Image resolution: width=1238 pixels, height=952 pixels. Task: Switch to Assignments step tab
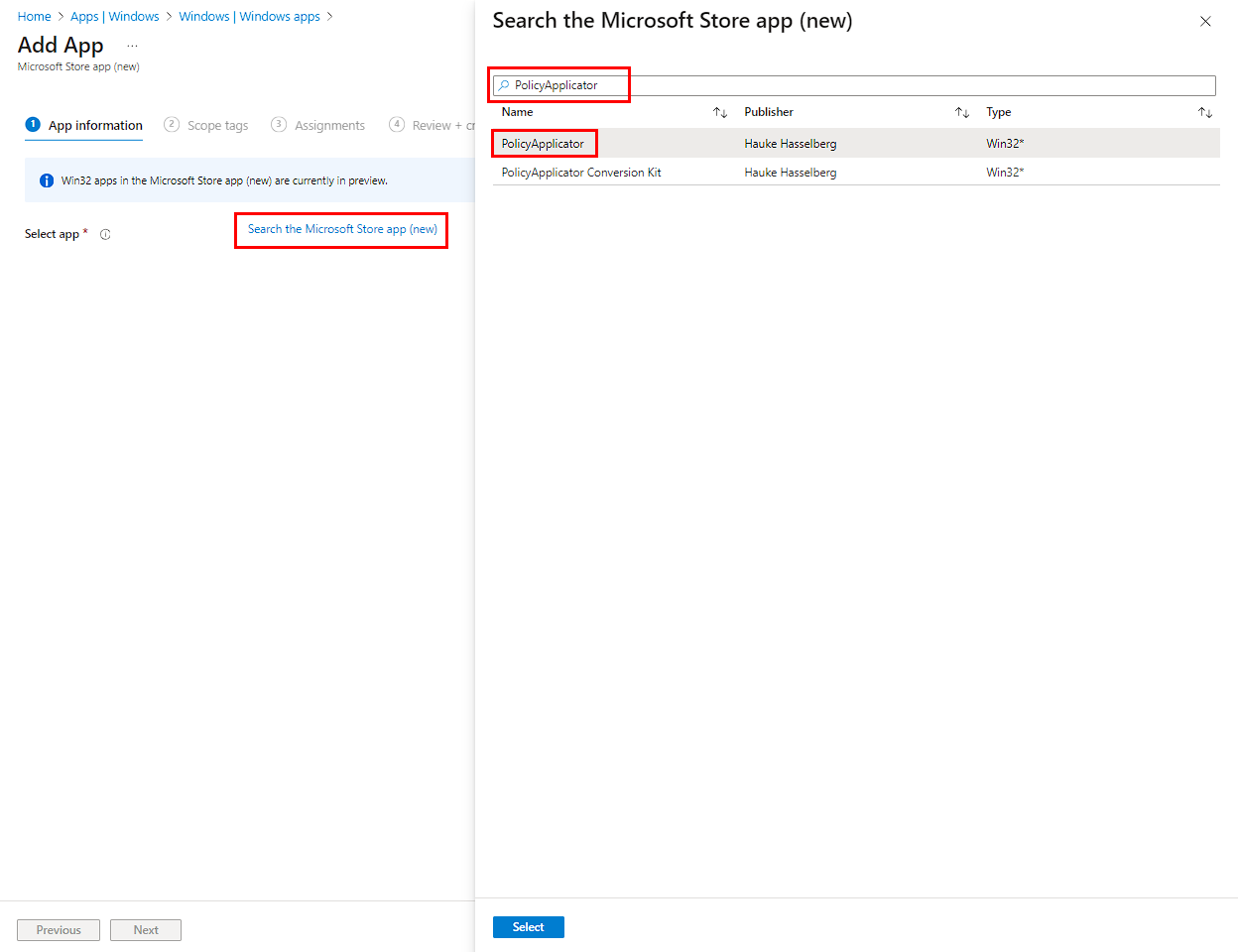click(x=318, y=125)
